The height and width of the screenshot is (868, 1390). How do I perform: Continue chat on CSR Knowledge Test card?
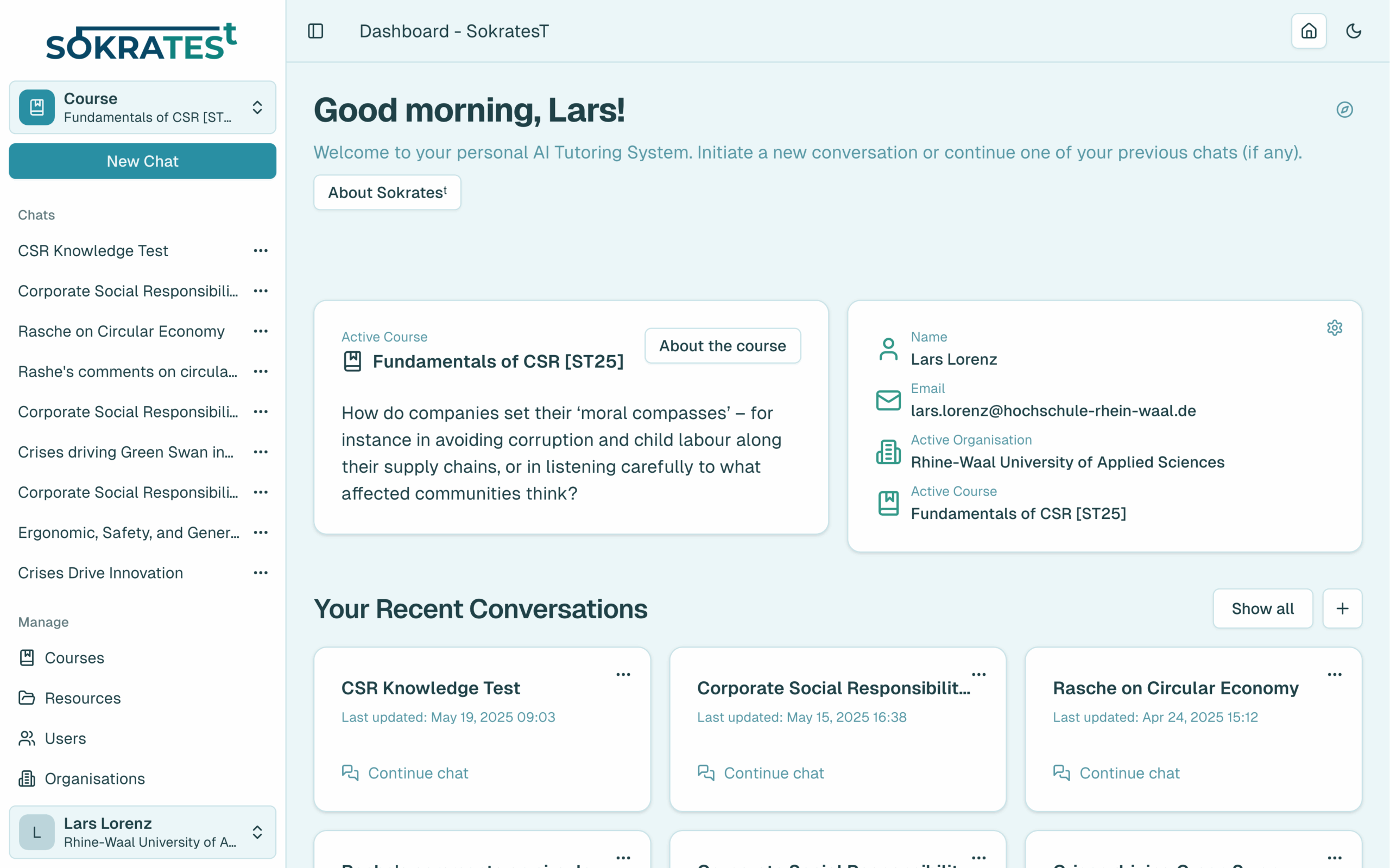405,774
